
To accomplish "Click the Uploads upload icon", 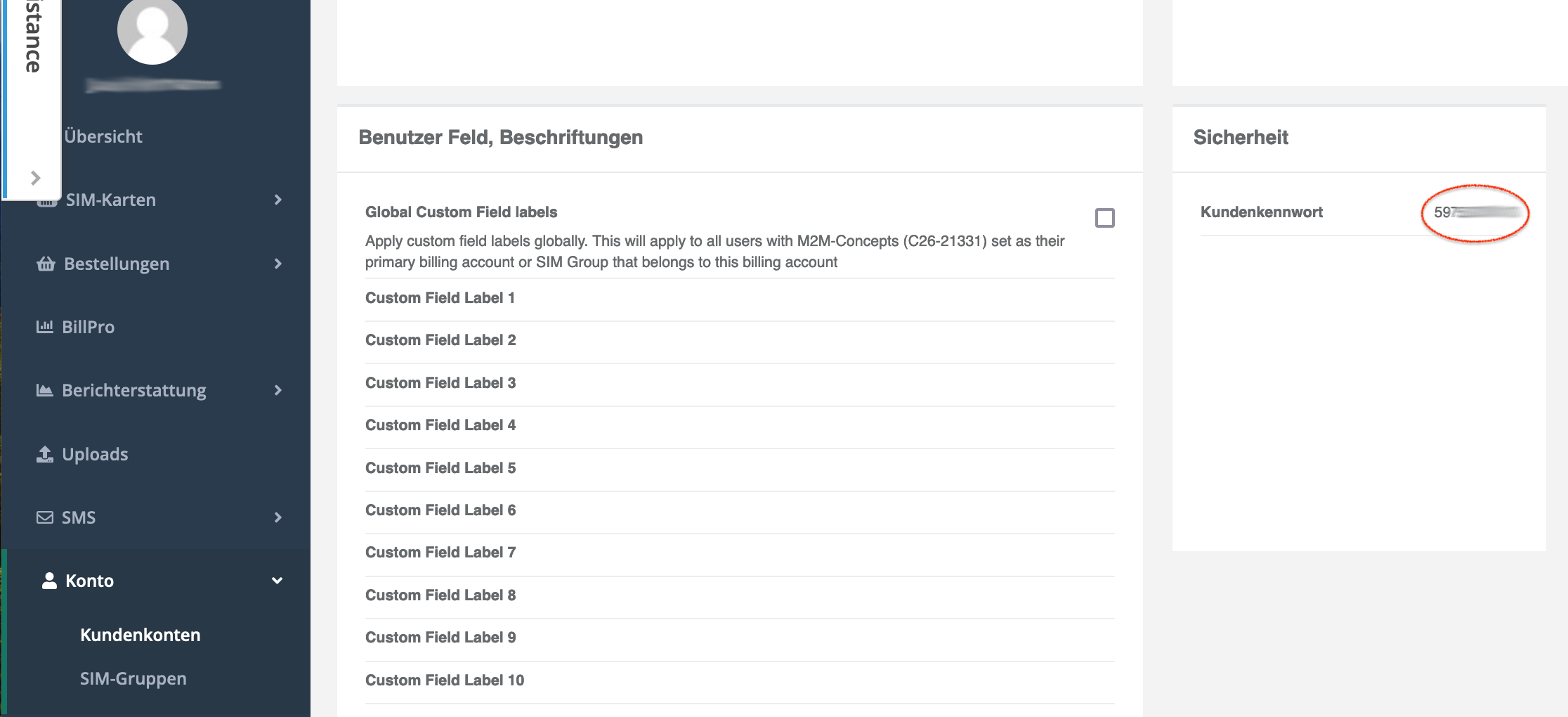I will (45, 454).
